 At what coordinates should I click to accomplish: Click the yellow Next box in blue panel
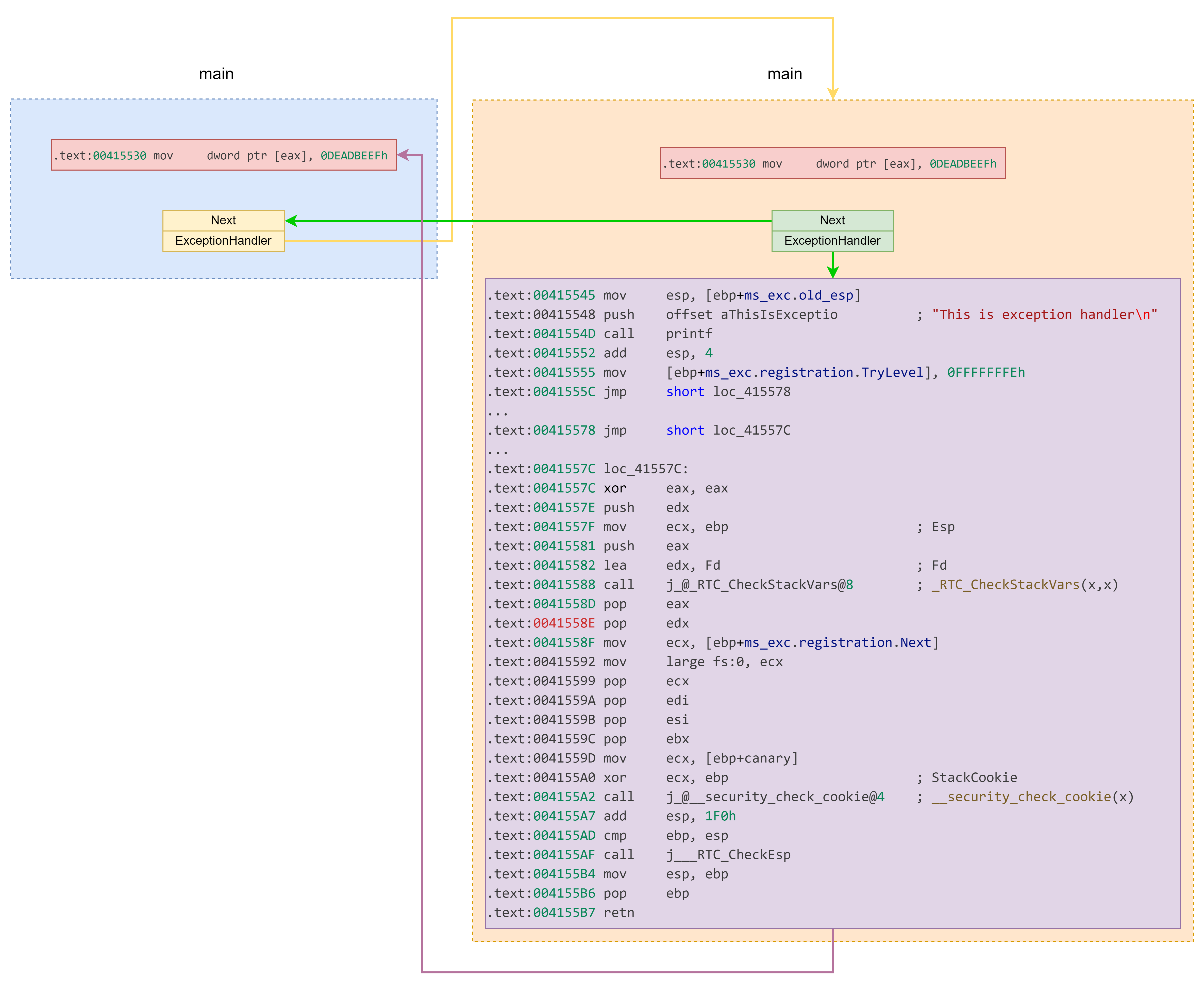224,221
